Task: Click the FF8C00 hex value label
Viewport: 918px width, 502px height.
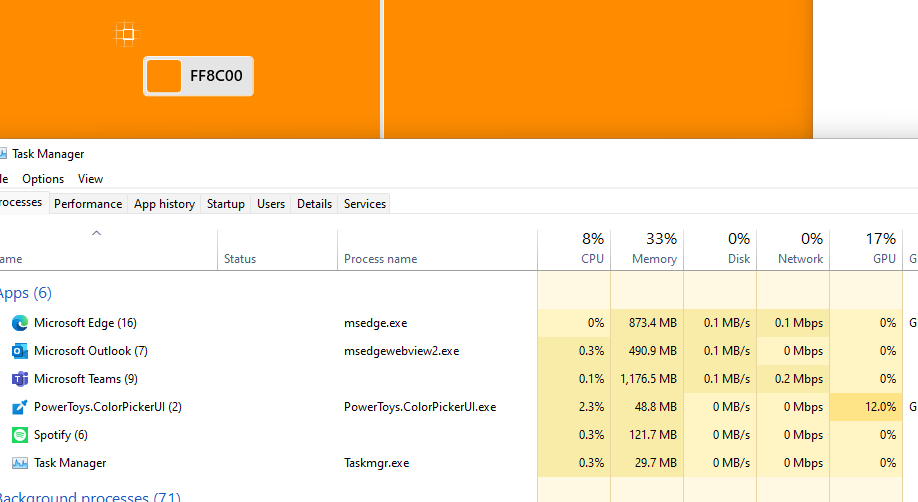Action: coord(216,76)
